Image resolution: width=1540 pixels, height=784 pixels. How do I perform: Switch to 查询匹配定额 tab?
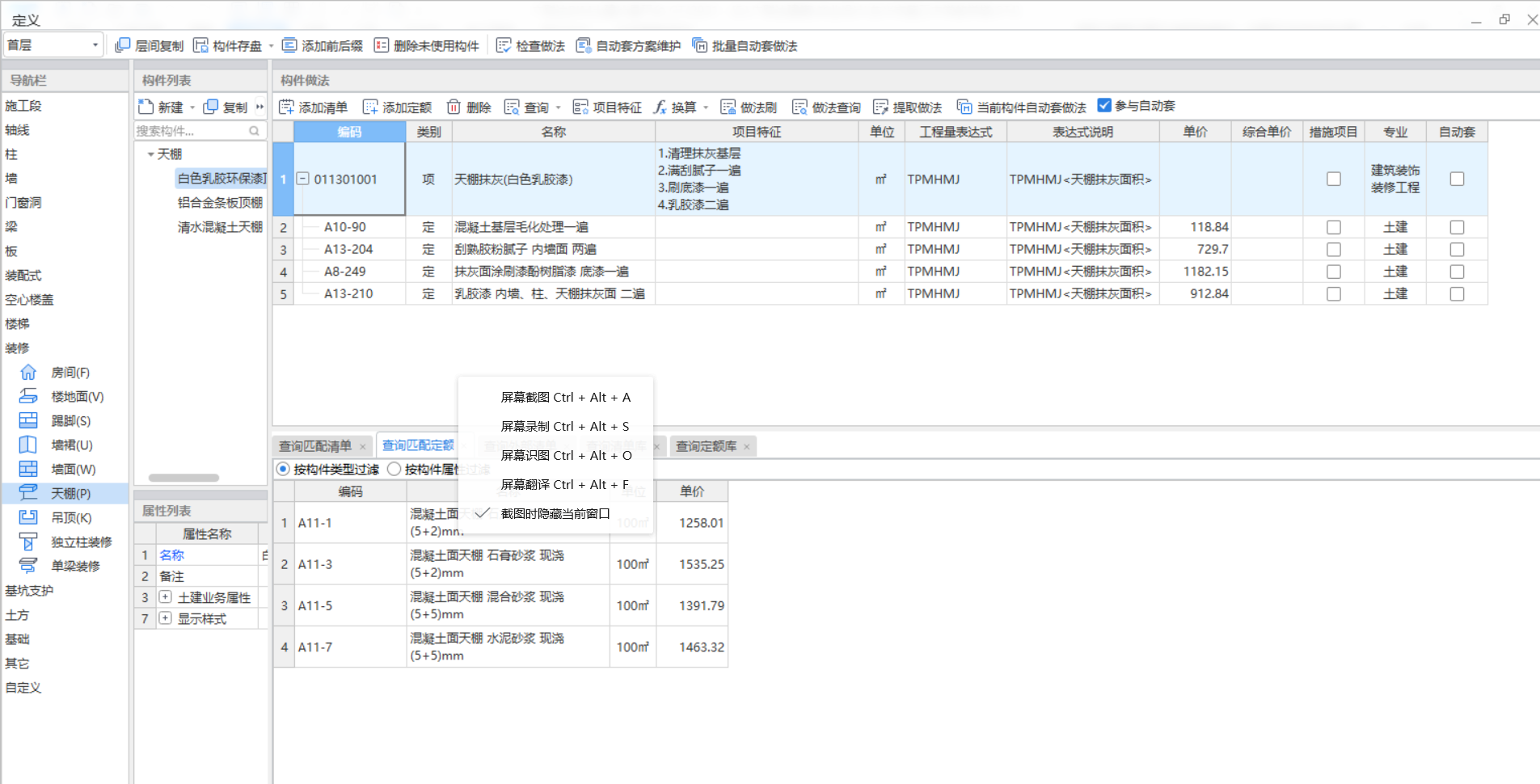point(418,445)
